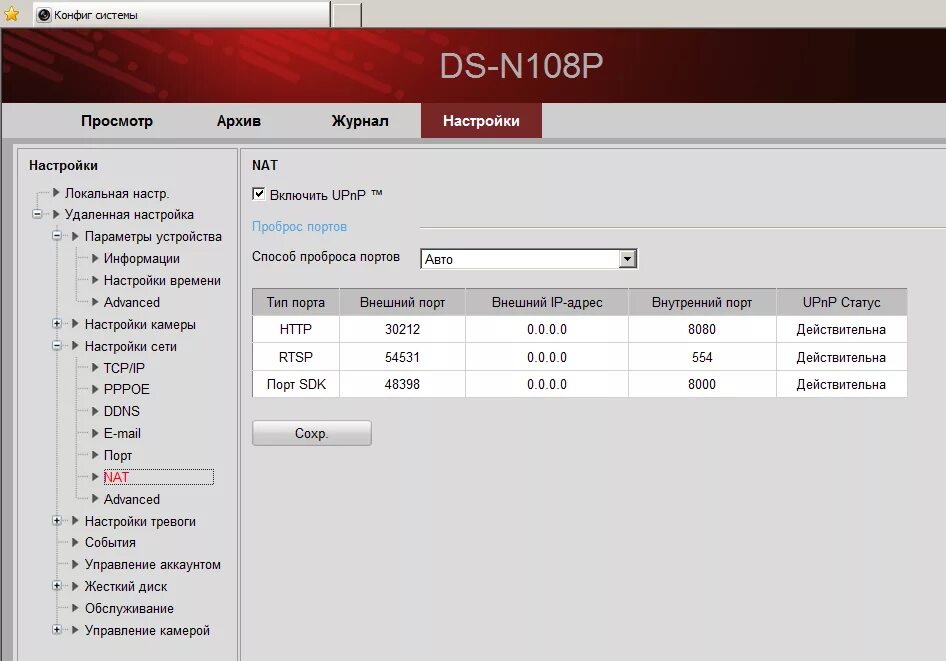Viewport: 946px width, 661px height.
Task: Click external port value 48398
Action: tap(402, 384)
